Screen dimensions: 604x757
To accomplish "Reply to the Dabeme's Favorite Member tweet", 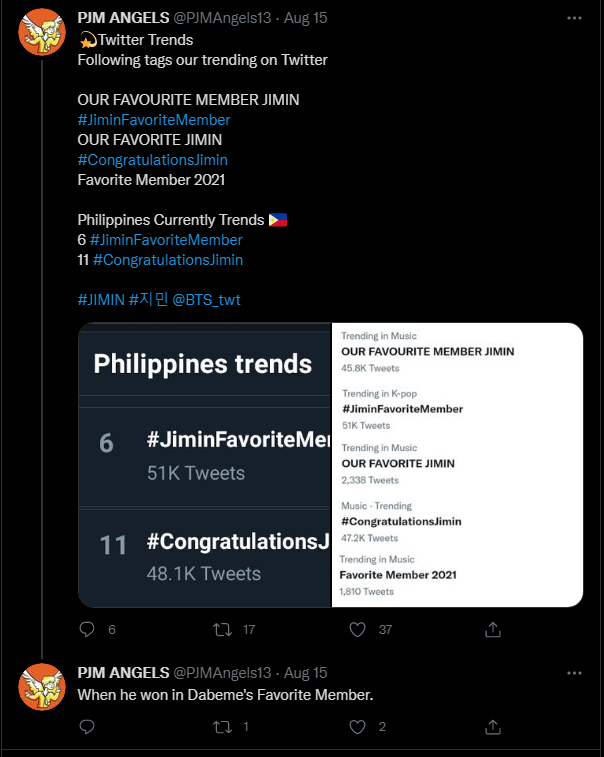I will pyautogui.click(x=87, y=727).
